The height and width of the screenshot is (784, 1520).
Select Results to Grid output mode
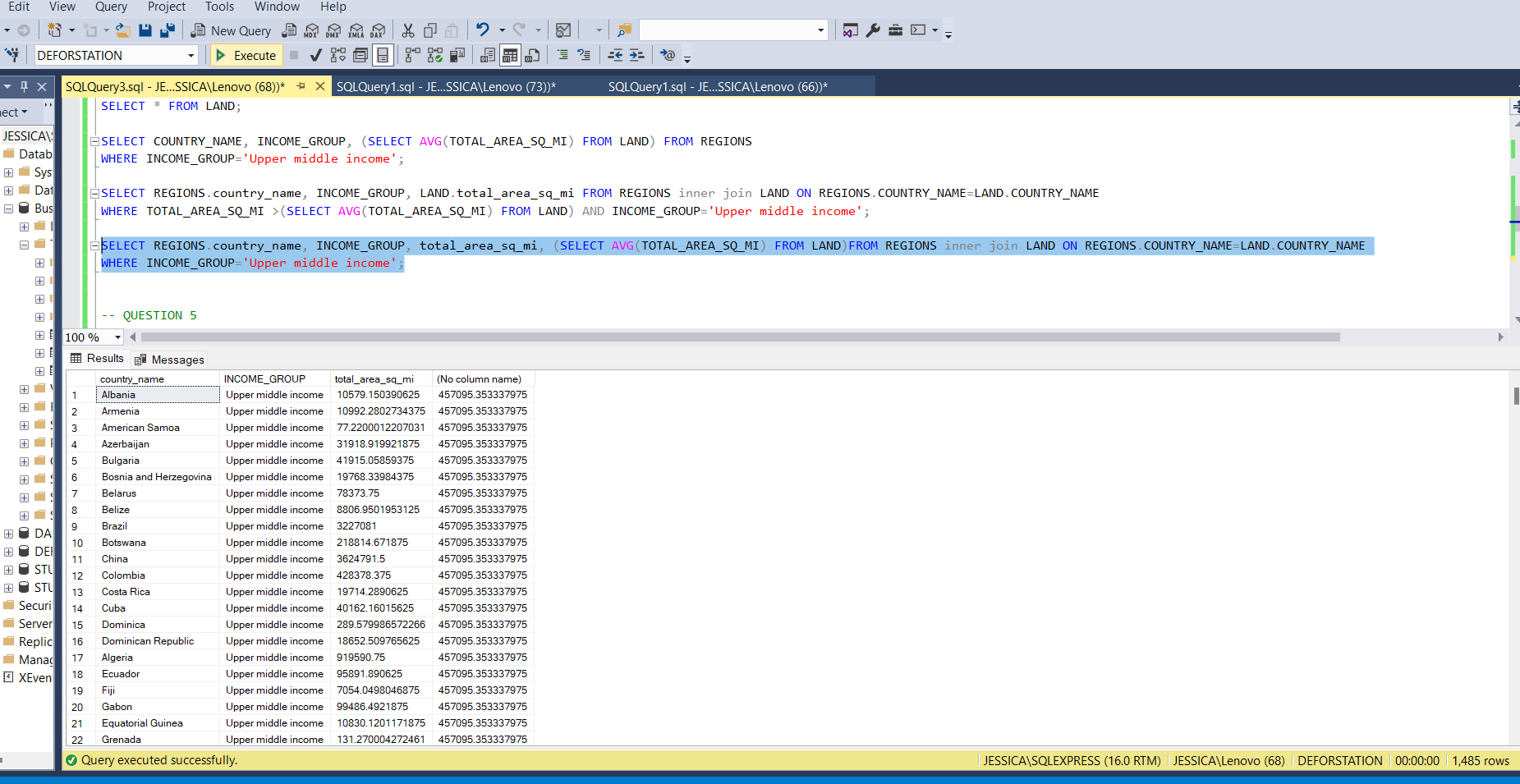(x=510, y=55)
